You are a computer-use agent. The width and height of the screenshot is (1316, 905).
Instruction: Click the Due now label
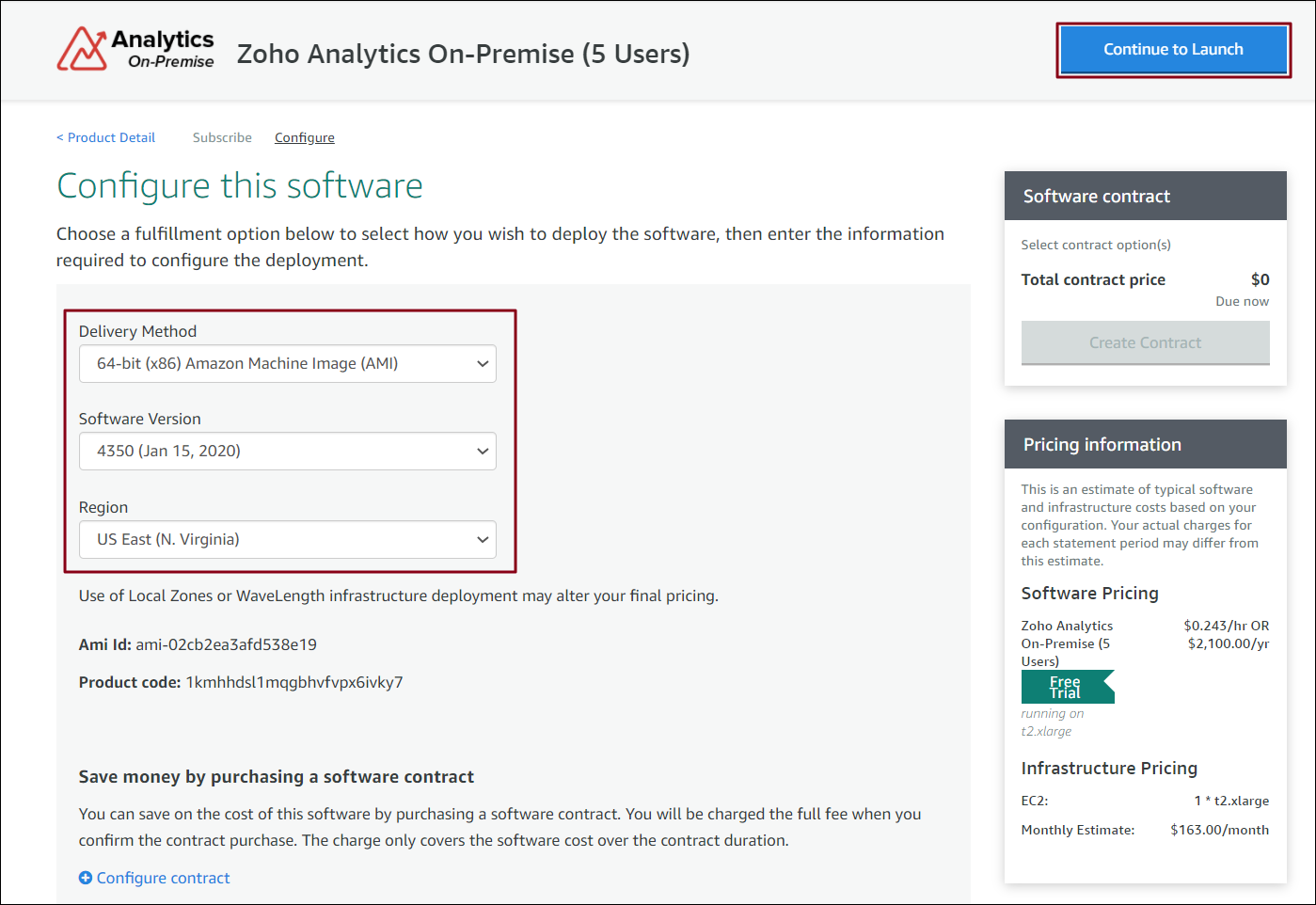click(1243, 301)
